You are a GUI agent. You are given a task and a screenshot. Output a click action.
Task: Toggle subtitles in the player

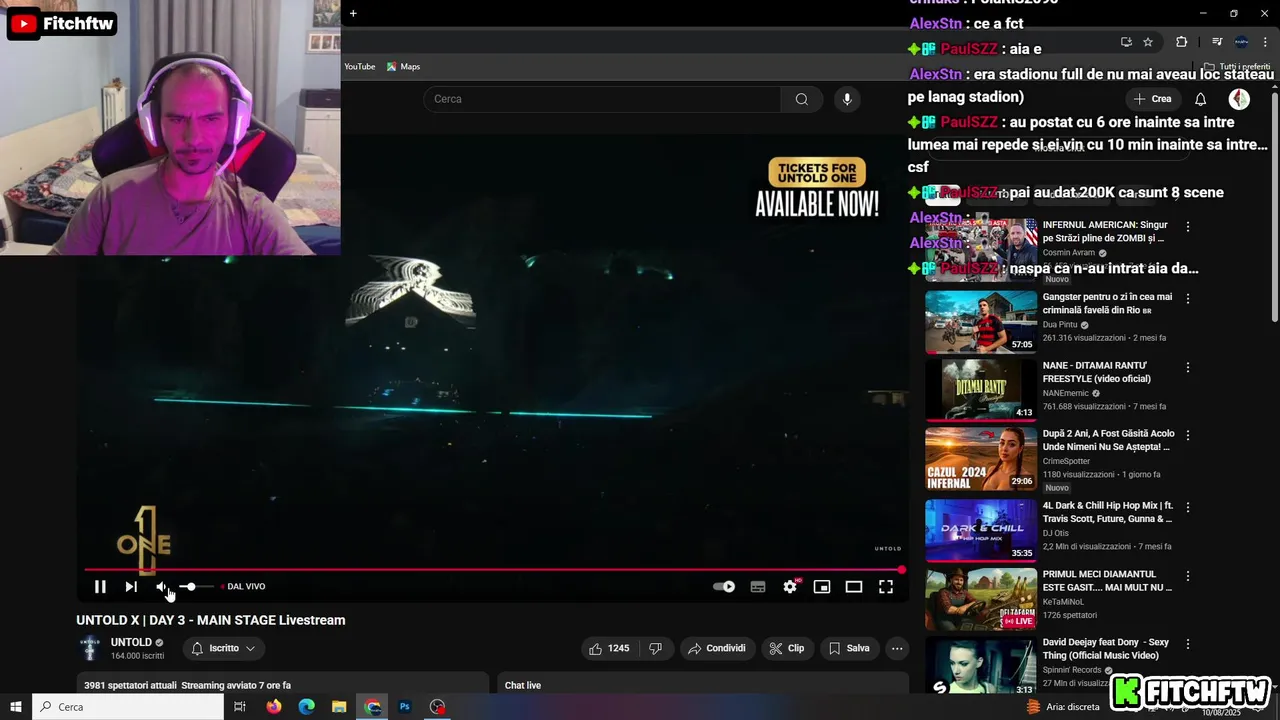(758, 587)
